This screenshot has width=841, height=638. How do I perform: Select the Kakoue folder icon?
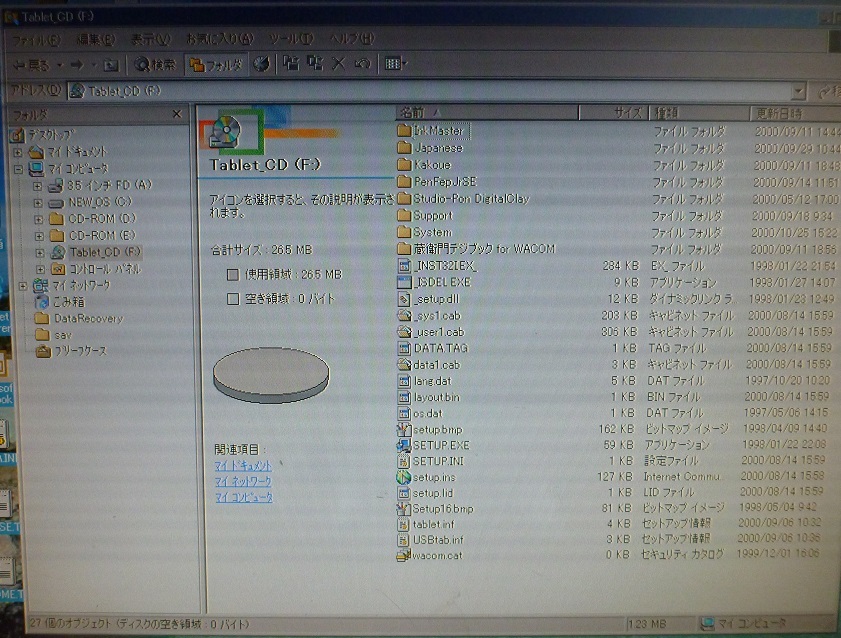pos(404,165)
